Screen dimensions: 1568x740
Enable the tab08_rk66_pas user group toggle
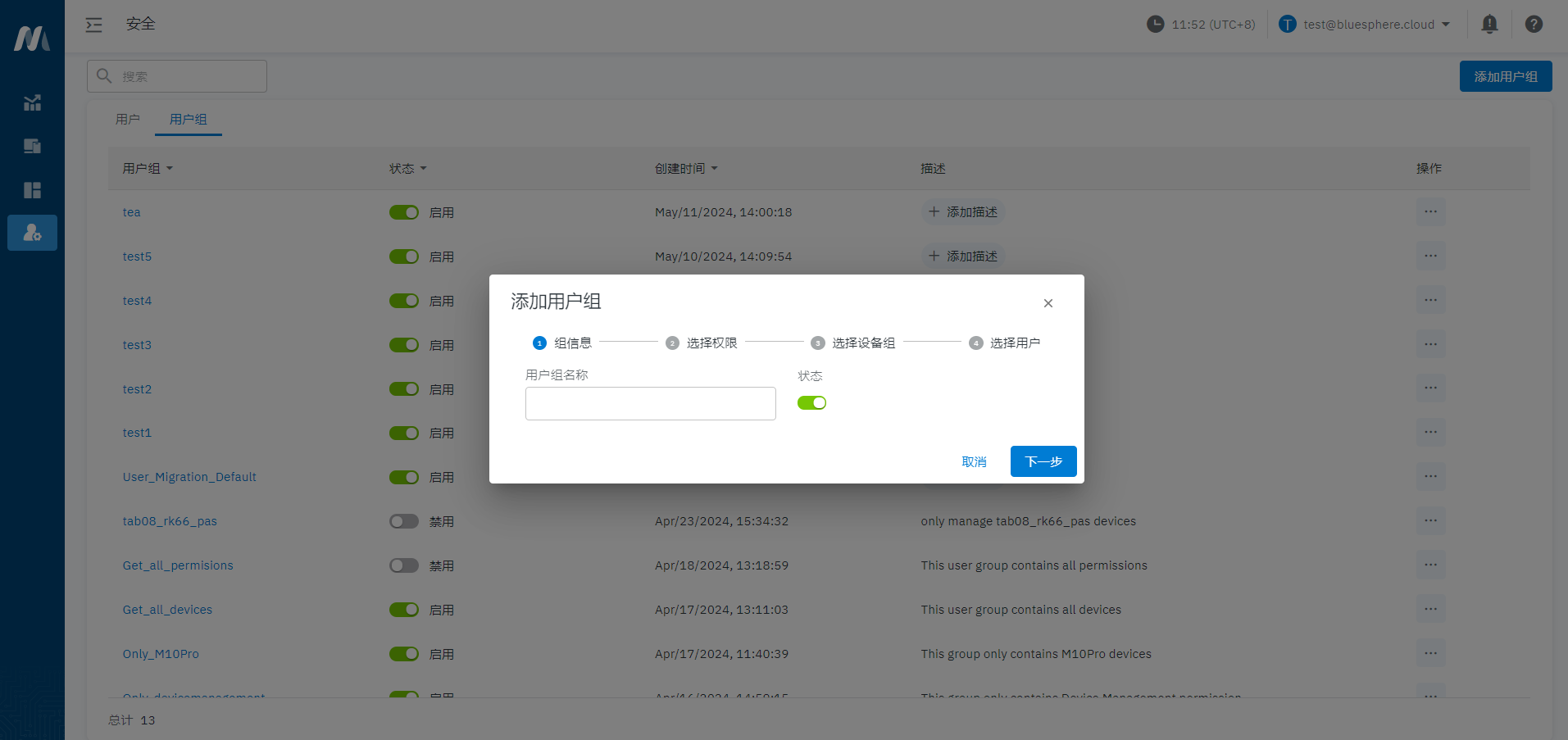pyautogui.click(x=403, y=521)
